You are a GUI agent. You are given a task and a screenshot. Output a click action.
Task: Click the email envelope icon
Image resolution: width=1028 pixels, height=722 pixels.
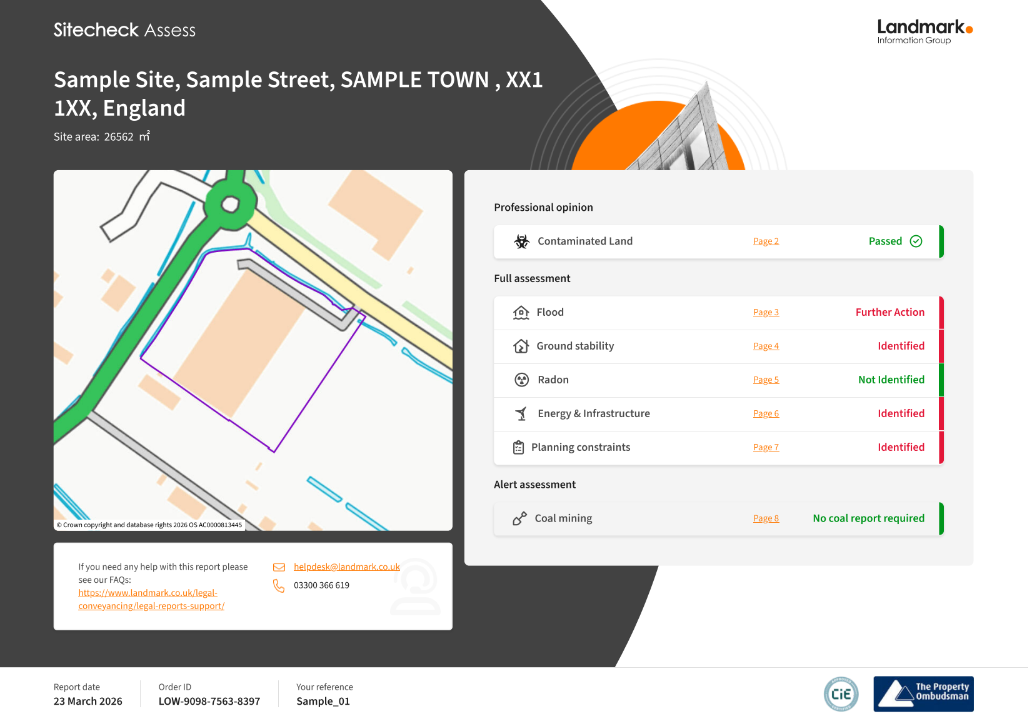point(279,567)
